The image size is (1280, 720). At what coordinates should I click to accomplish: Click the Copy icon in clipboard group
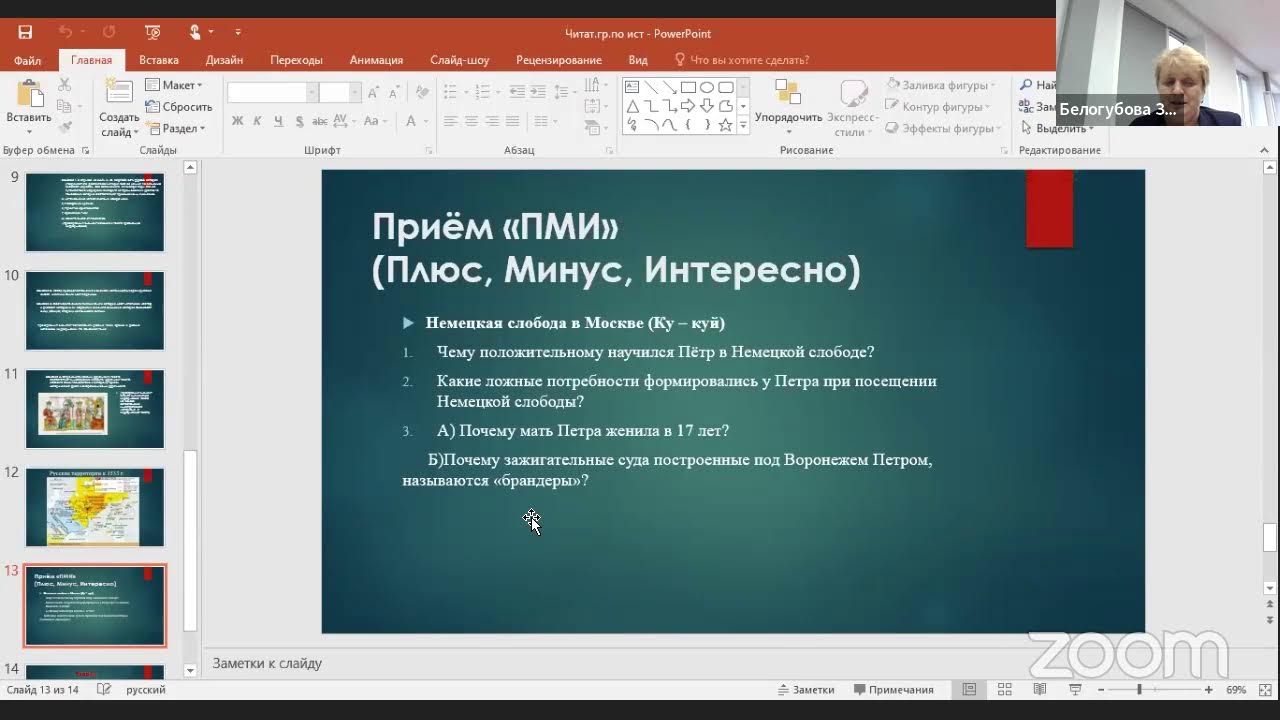(x=64, y=106)
